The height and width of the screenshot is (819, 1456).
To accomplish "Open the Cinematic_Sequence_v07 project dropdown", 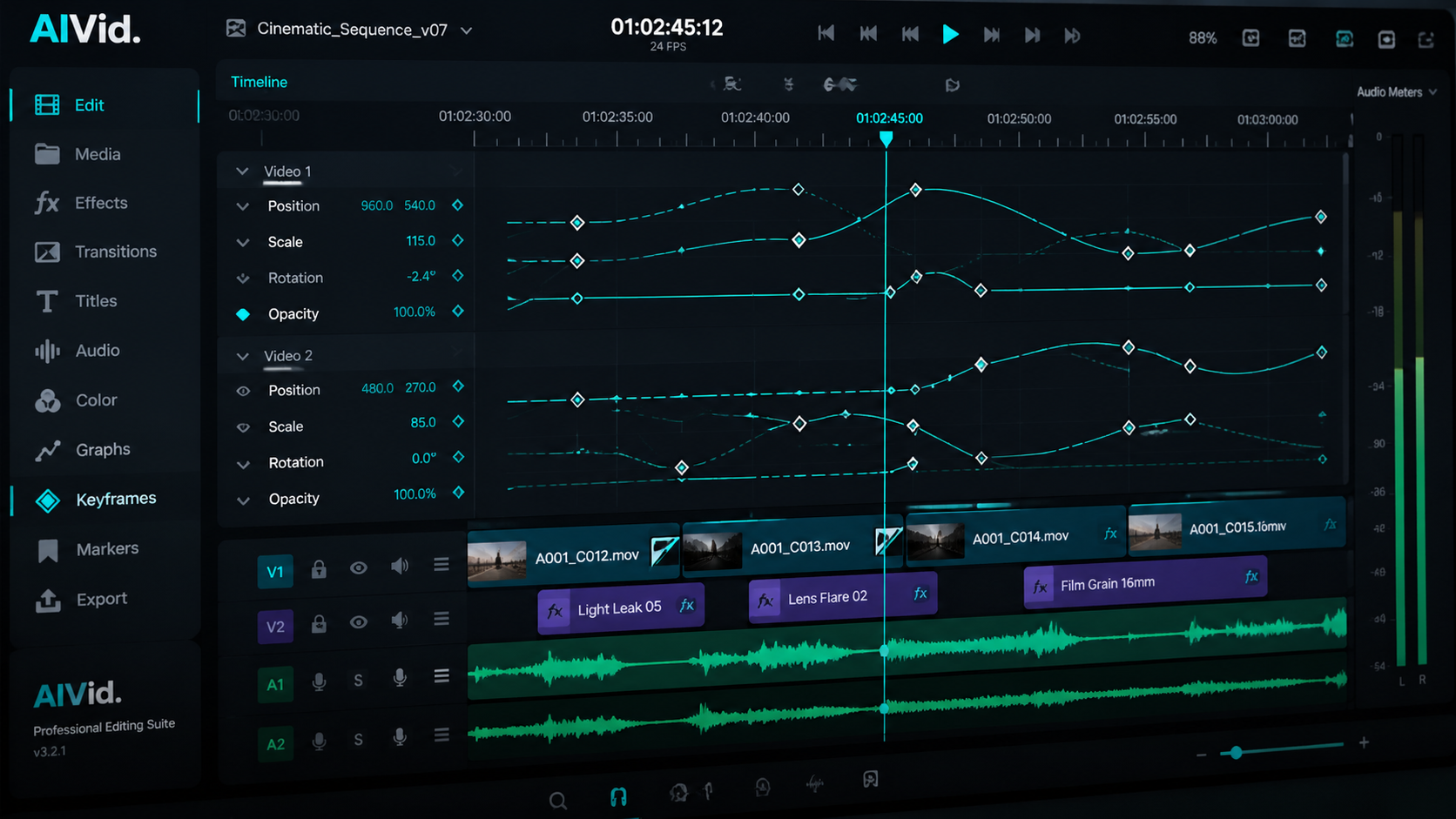I will coord(467,30).
